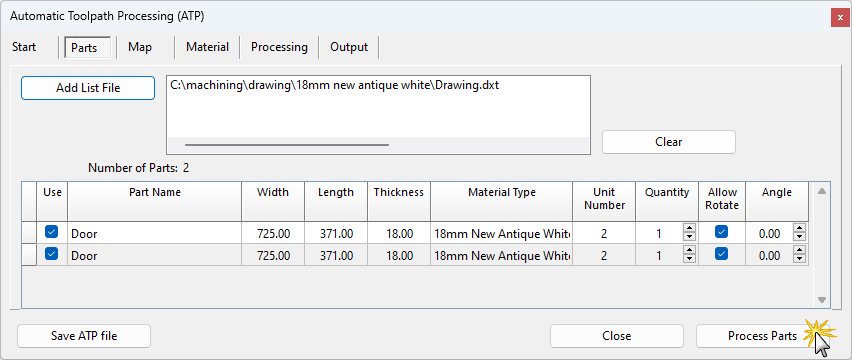Click first row's 18mm New Antique White cell
852x360 pixels.
click(502, 233)
